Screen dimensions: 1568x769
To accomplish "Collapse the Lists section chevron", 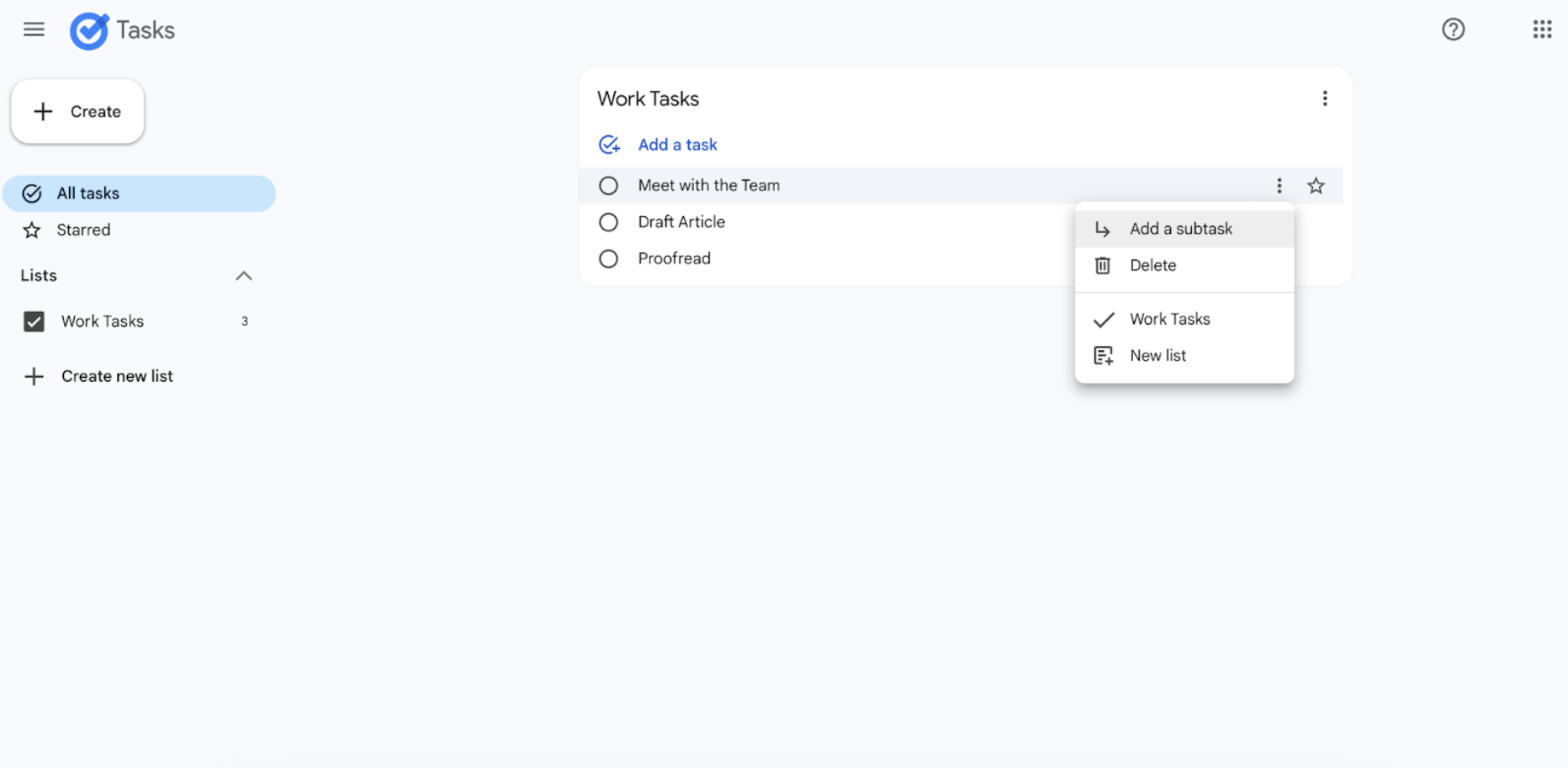I will (244, 276).
